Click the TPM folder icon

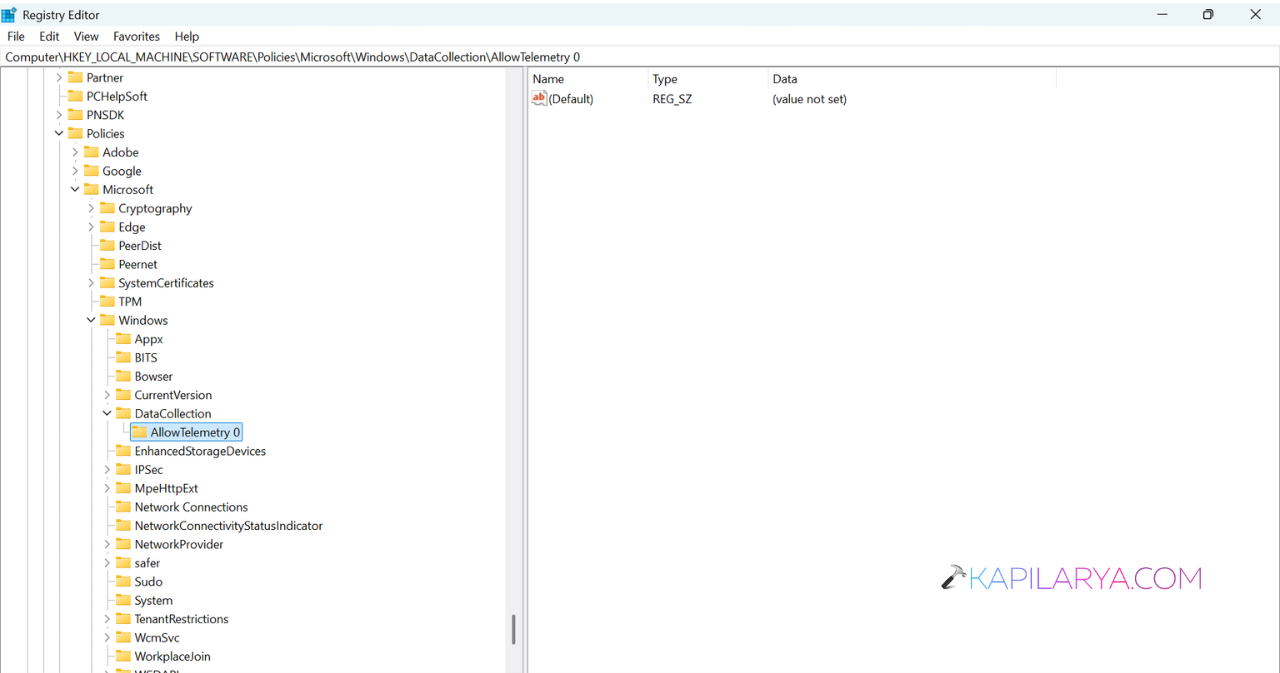click(107, 301)
